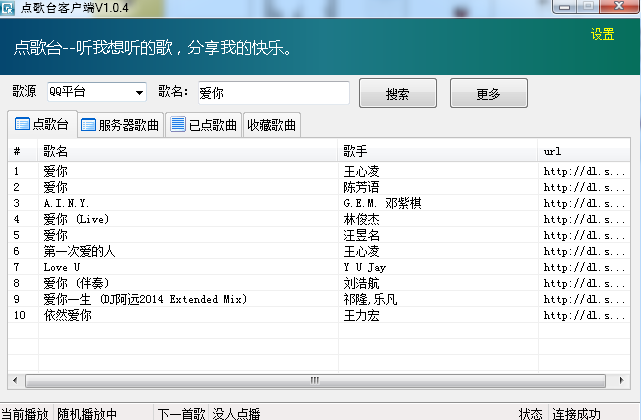Click the 点歌台 tab icon
This screenshot has height=420, width=641.
(x=22, y=125)
